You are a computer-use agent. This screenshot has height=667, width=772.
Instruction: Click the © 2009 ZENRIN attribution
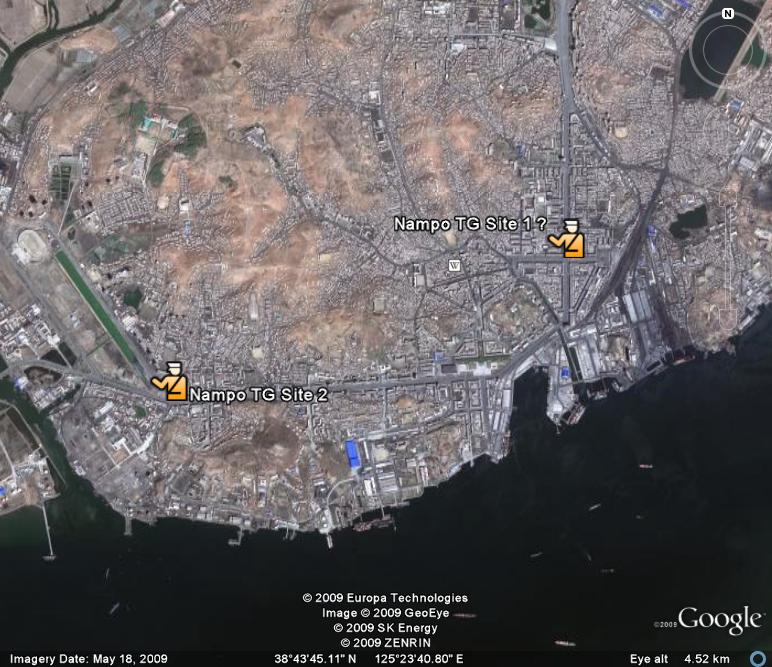(x=386, y=643)
